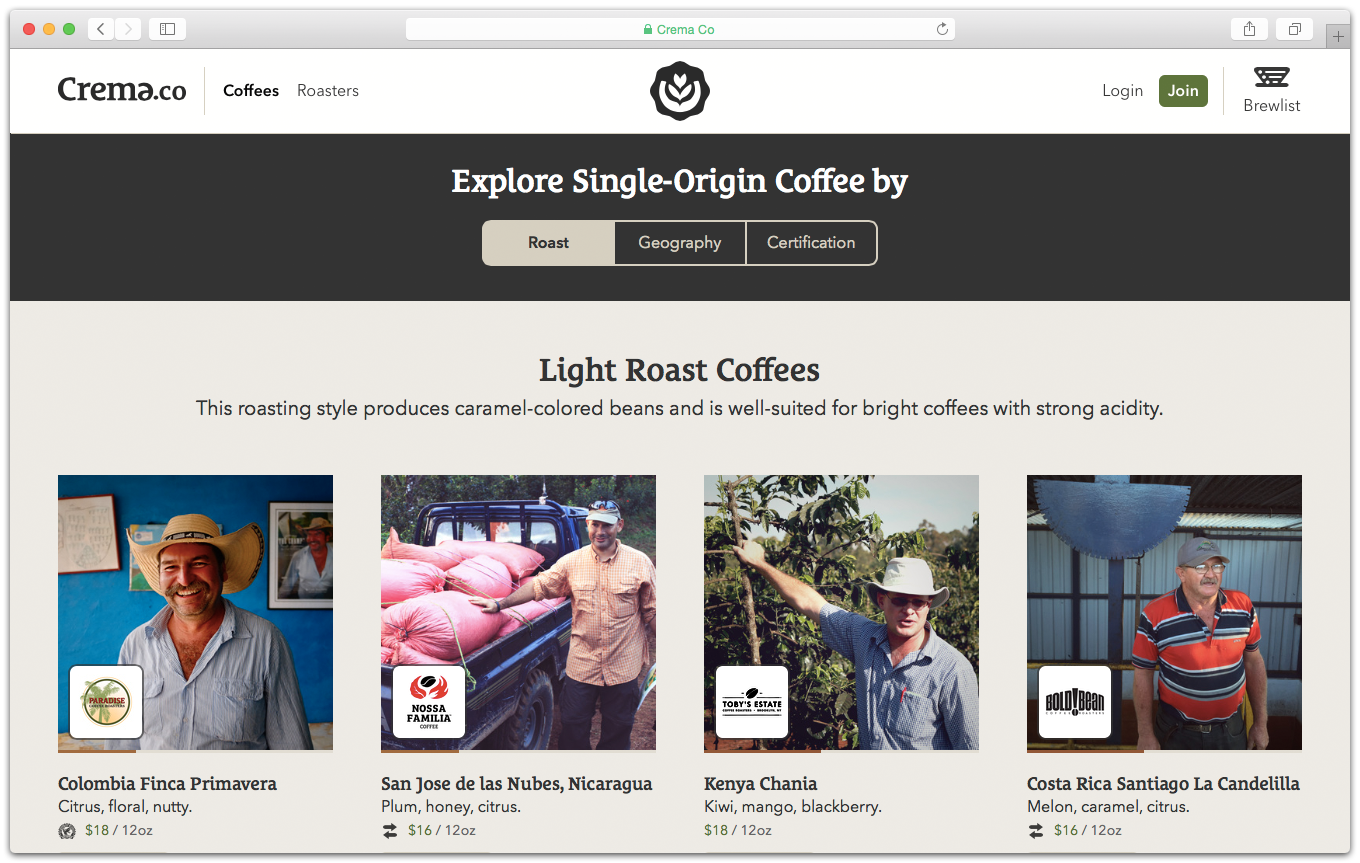Click the certification badge beside Colombia's price

tap(67, 830)
